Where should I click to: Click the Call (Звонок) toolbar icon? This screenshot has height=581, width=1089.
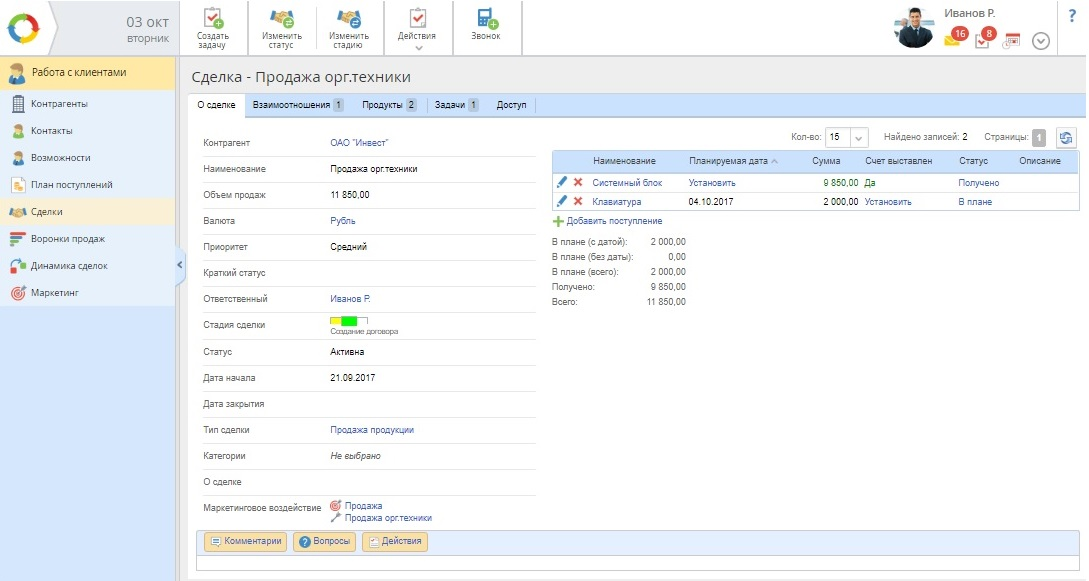(486, 19)
